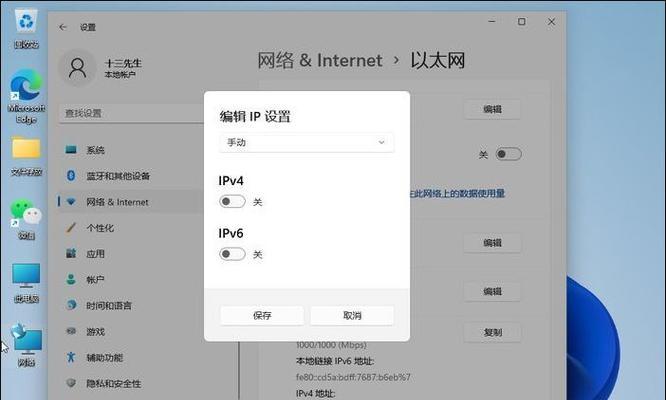Open the Network desktop icon
Viewport: 666px width, 400px height.
[x=26, y=339]
